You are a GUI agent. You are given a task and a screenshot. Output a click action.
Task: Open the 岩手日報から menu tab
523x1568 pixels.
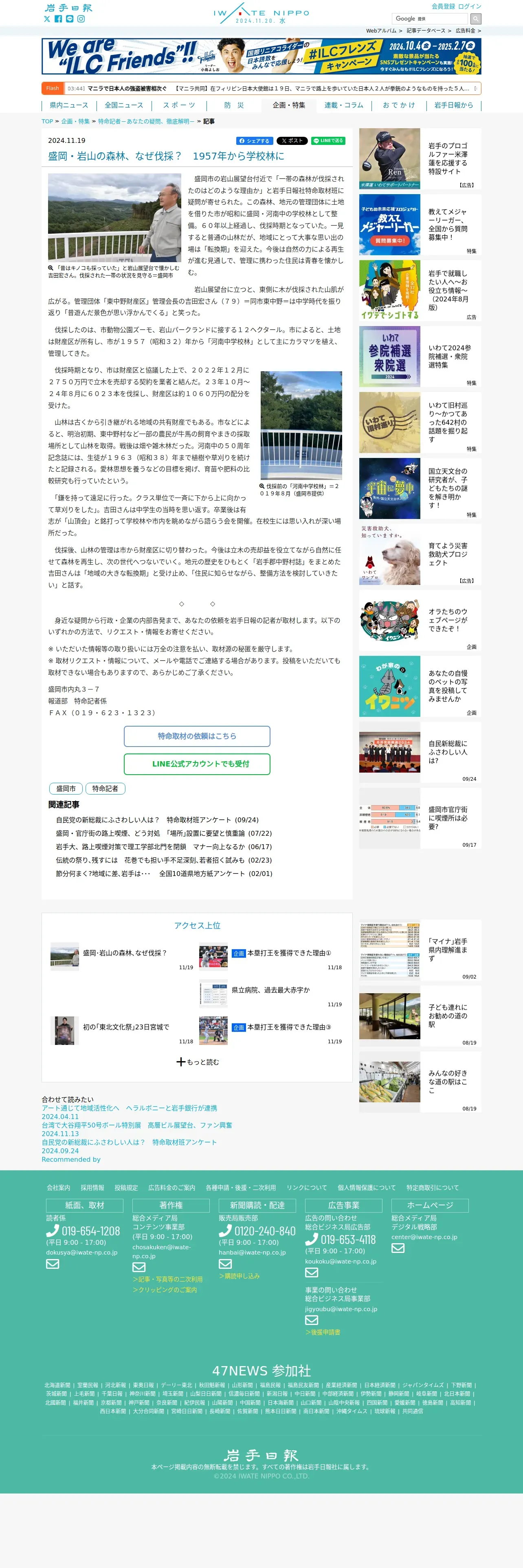tap(454, 105)
